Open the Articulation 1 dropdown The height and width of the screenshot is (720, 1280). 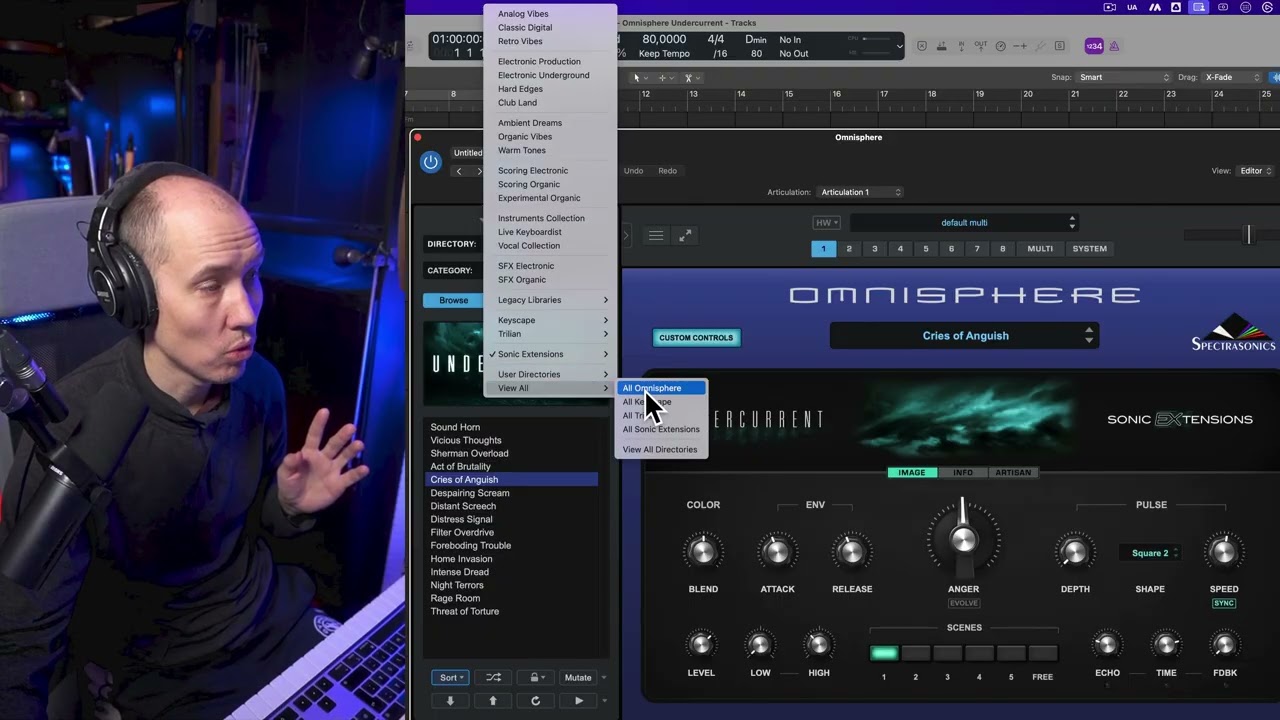(860, 192)
